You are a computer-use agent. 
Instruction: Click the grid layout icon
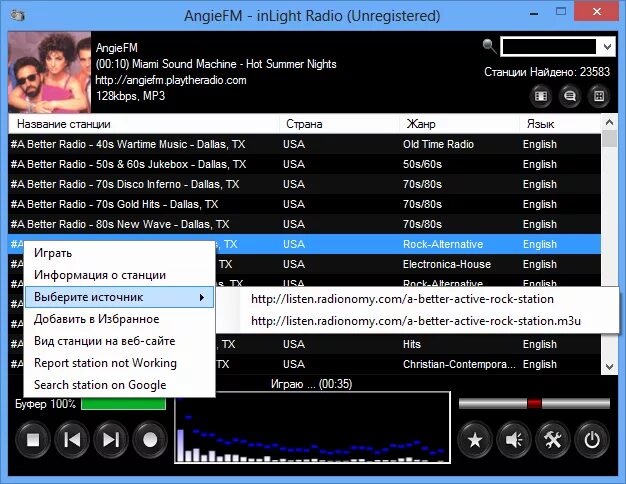(x=599, y=96)
